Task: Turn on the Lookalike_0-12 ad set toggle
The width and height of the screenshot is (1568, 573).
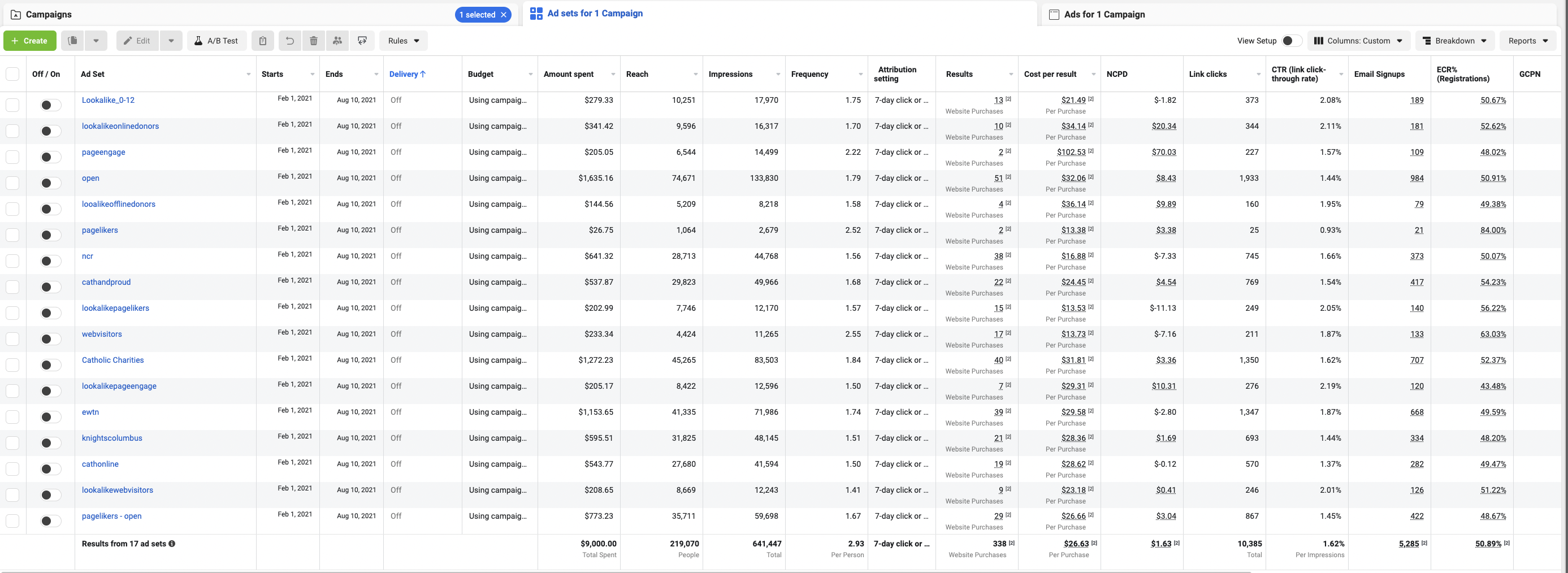Action: [50, 105]
